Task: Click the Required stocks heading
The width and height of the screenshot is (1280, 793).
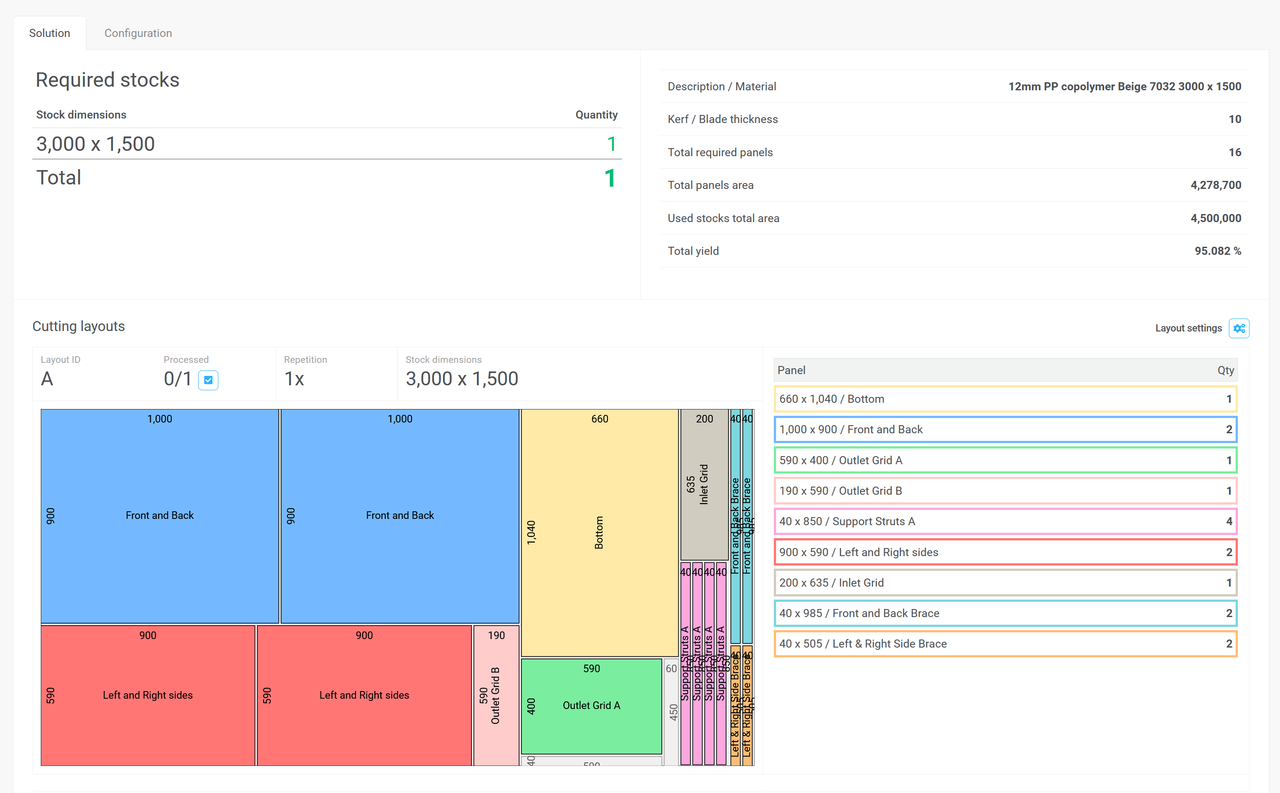Action: 108,80
